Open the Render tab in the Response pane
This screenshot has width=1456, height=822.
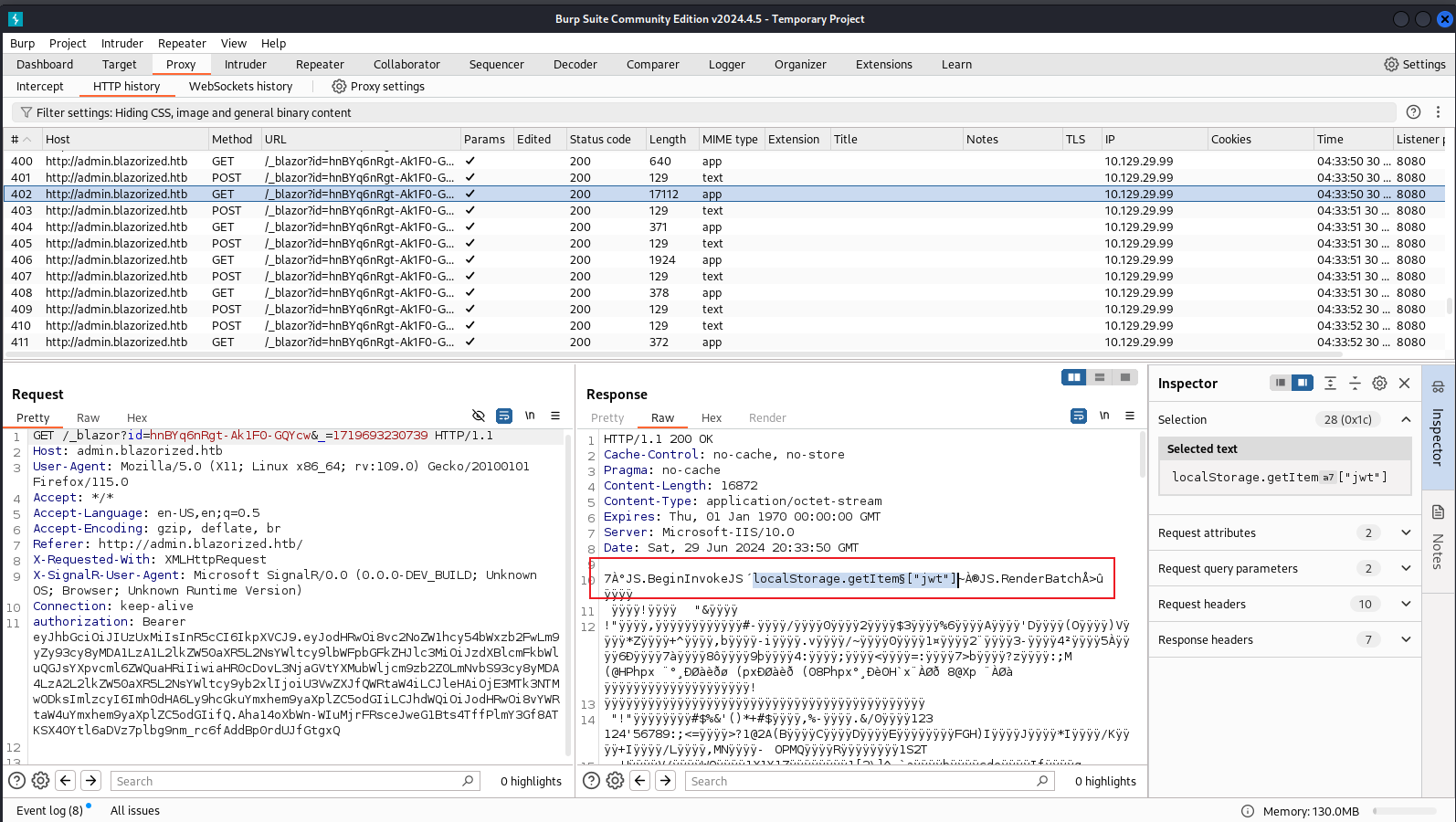point(767,417)
